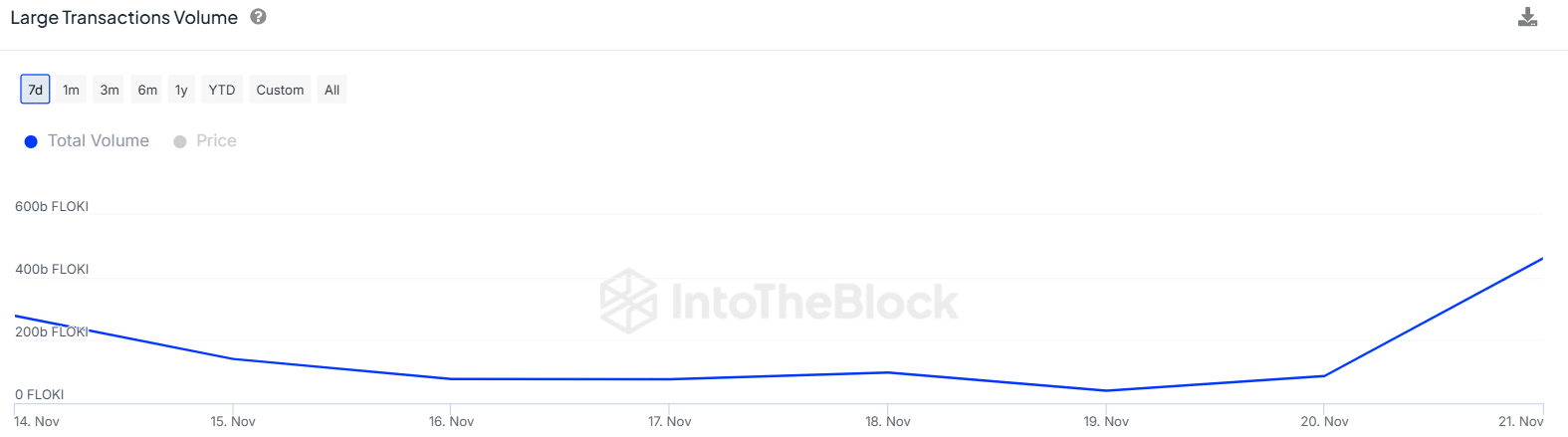Click the Large Transactions Volume title
The image size is (1568, 437).
click(x=123, y=18)
